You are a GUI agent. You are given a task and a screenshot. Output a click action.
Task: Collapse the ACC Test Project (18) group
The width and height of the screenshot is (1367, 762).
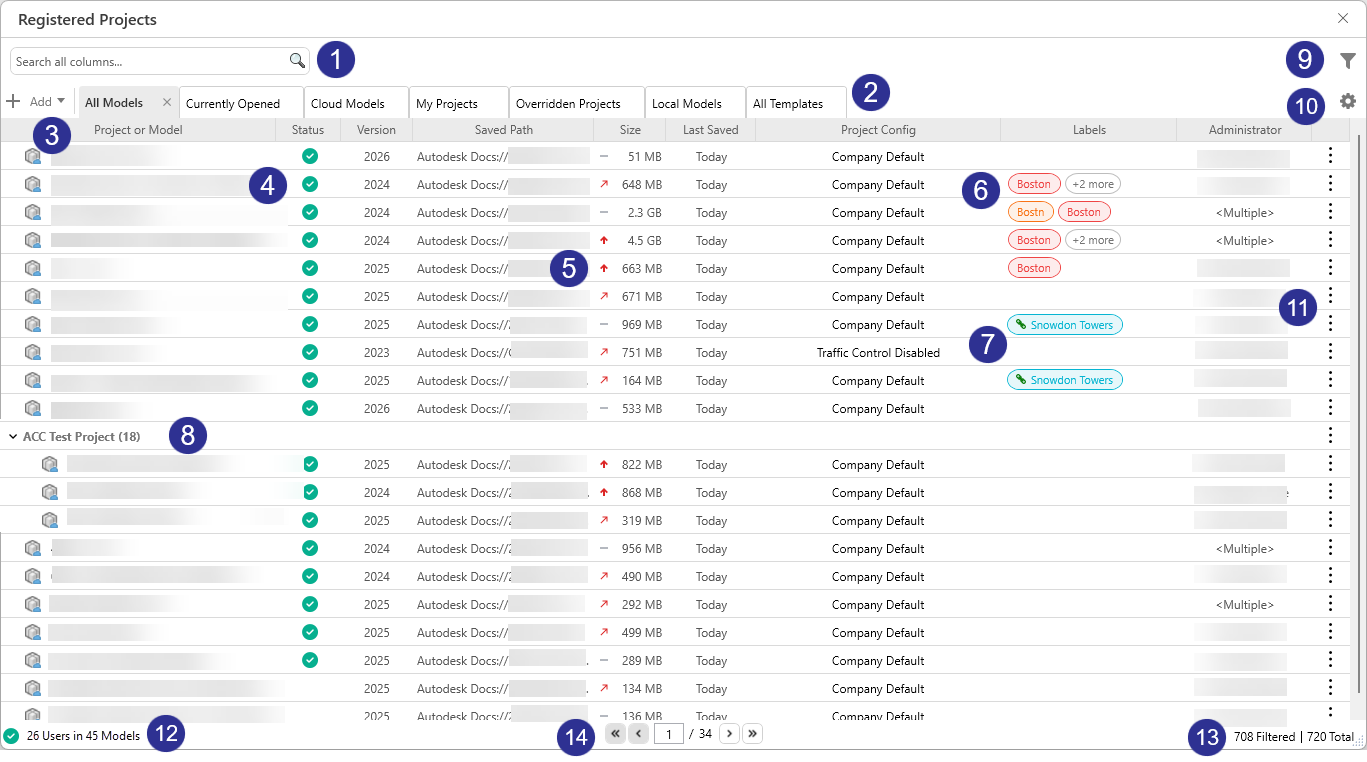(x=12, y=437)
